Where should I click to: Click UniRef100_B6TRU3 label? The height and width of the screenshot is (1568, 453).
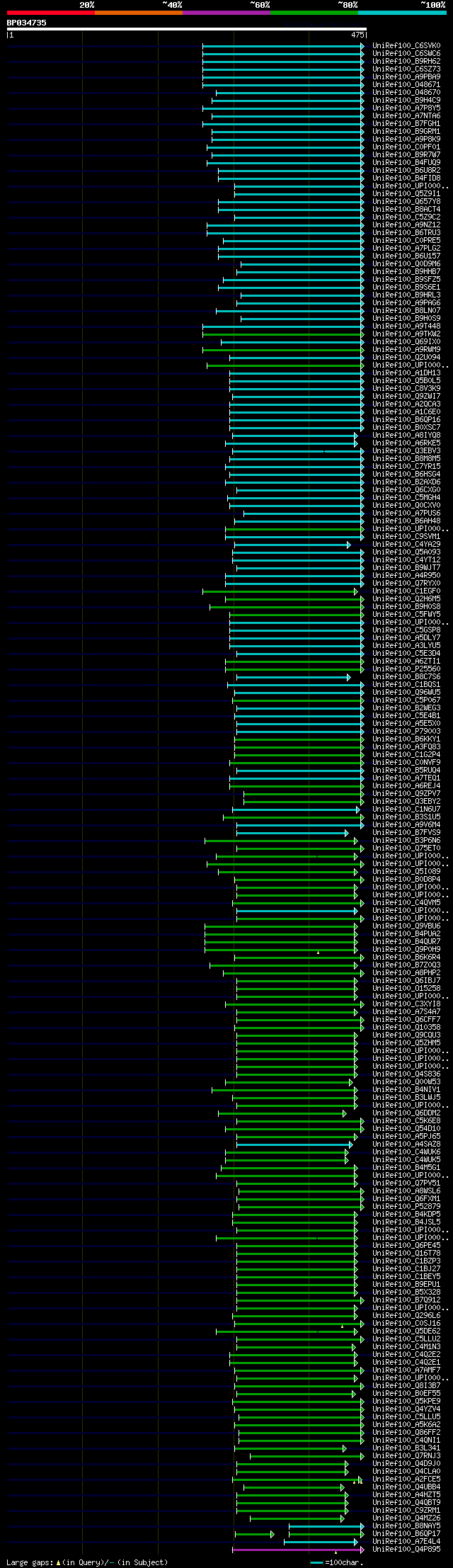click(x=406, y=233)
